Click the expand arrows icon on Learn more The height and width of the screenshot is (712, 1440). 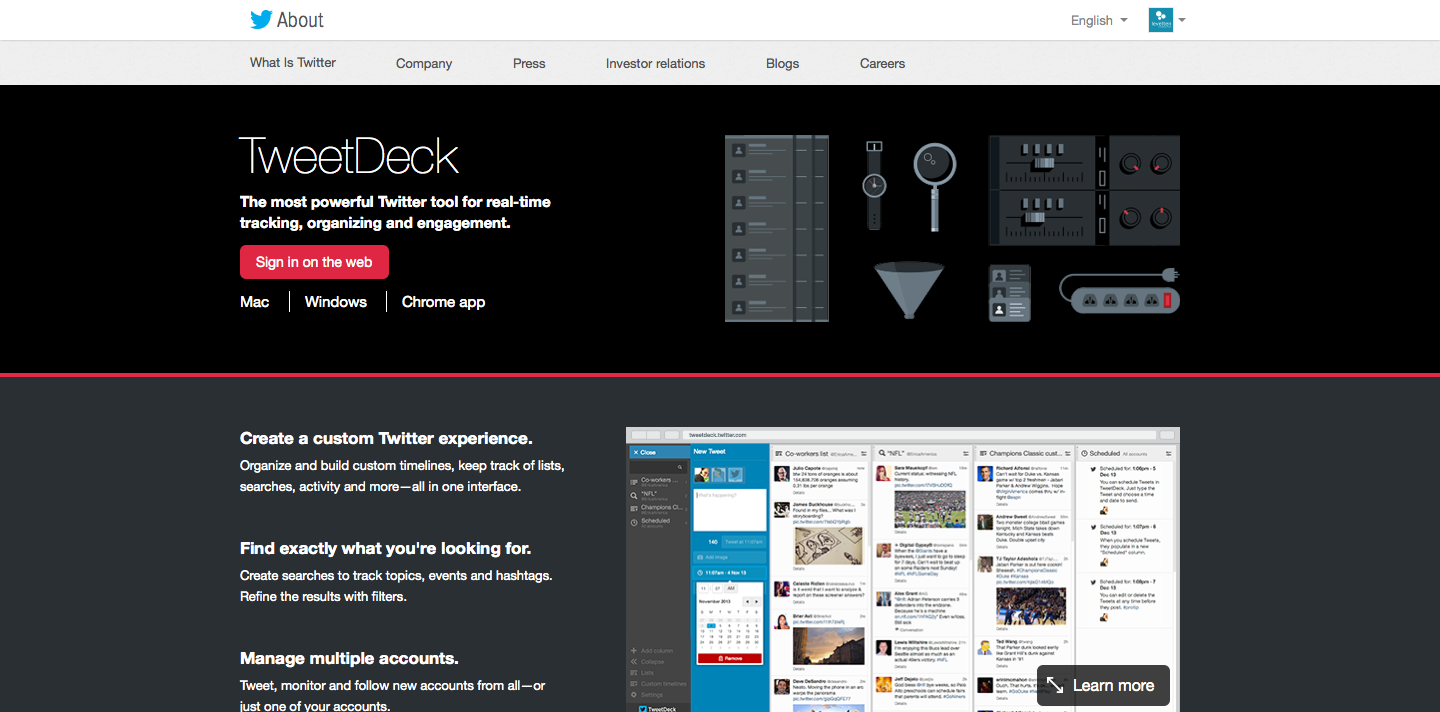coord(1055,686)
